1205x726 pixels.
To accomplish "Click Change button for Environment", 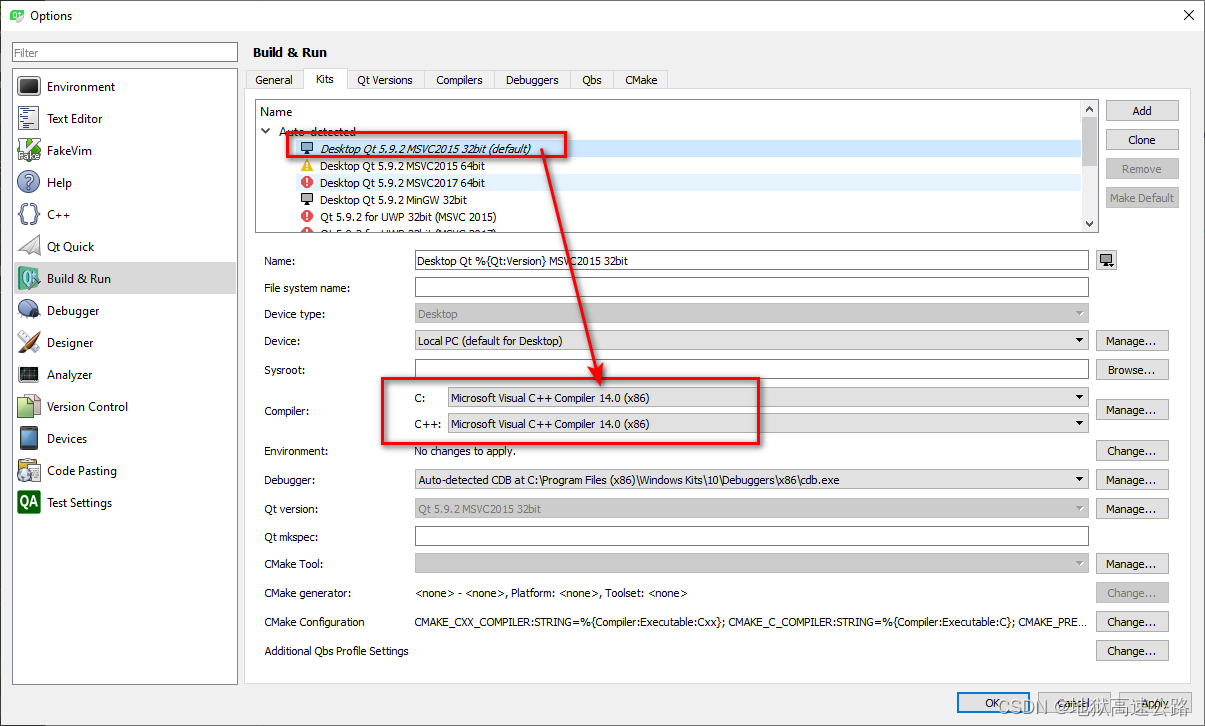I will click(1132, 451).
